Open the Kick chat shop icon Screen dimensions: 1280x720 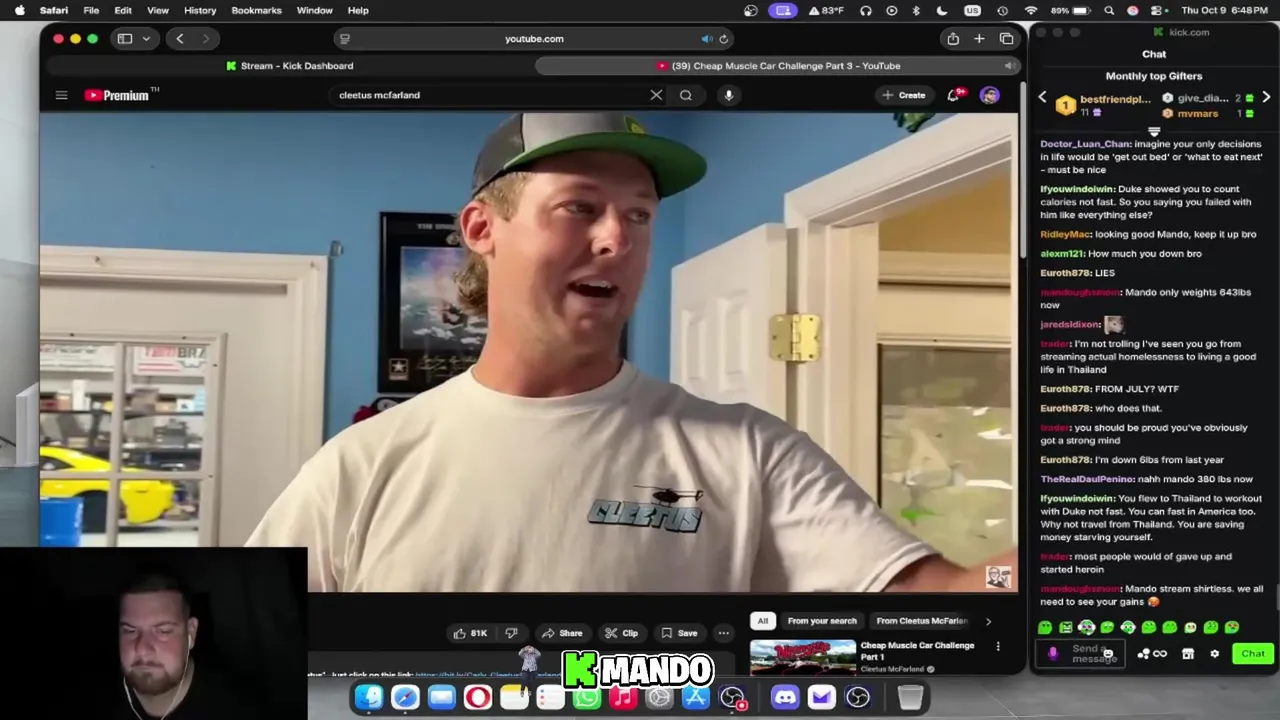1188,654
